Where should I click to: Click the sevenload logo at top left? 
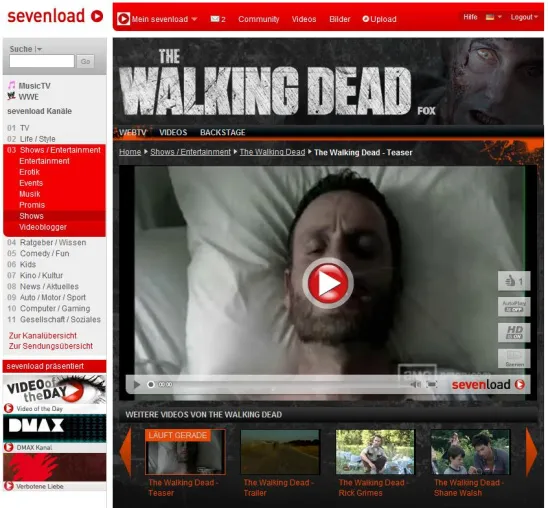pos(55,16)
